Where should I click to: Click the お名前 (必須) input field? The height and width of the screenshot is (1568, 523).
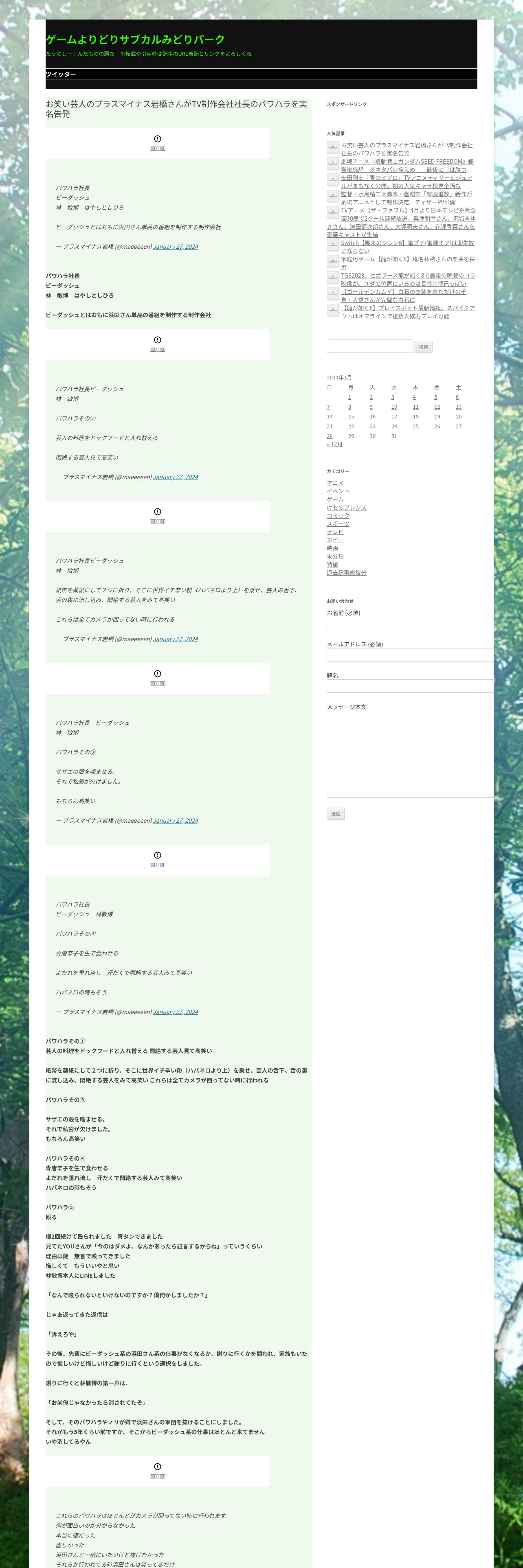pyautogui.click(x=410, y=623)
